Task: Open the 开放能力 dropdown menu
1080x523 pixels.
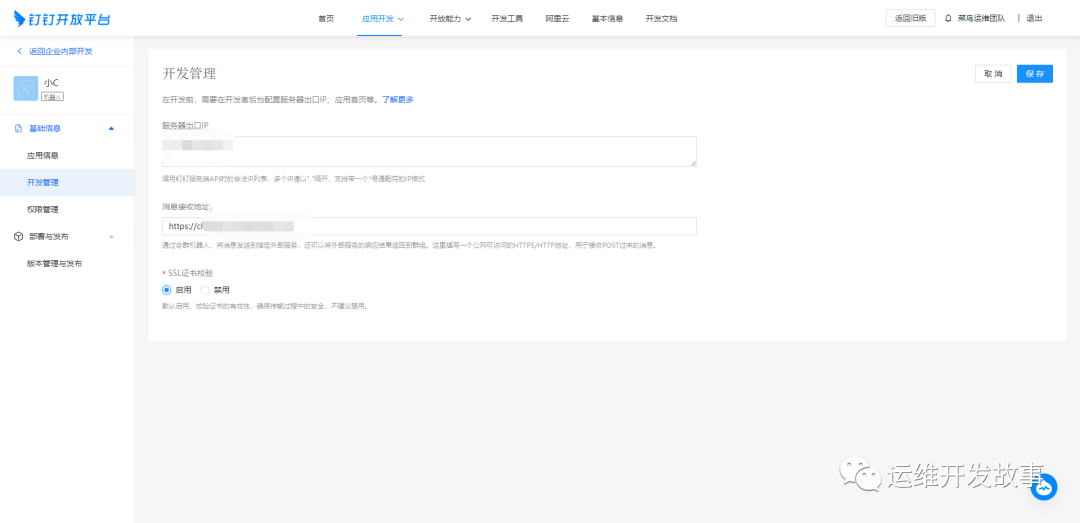Action: click(450, 18)
